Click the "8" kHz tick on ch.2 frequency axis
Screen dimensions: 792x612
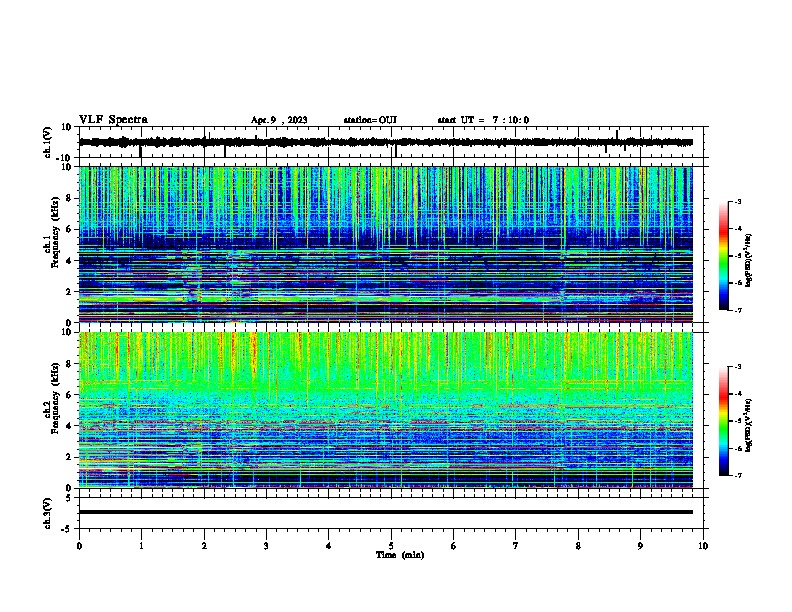[69, 364]
